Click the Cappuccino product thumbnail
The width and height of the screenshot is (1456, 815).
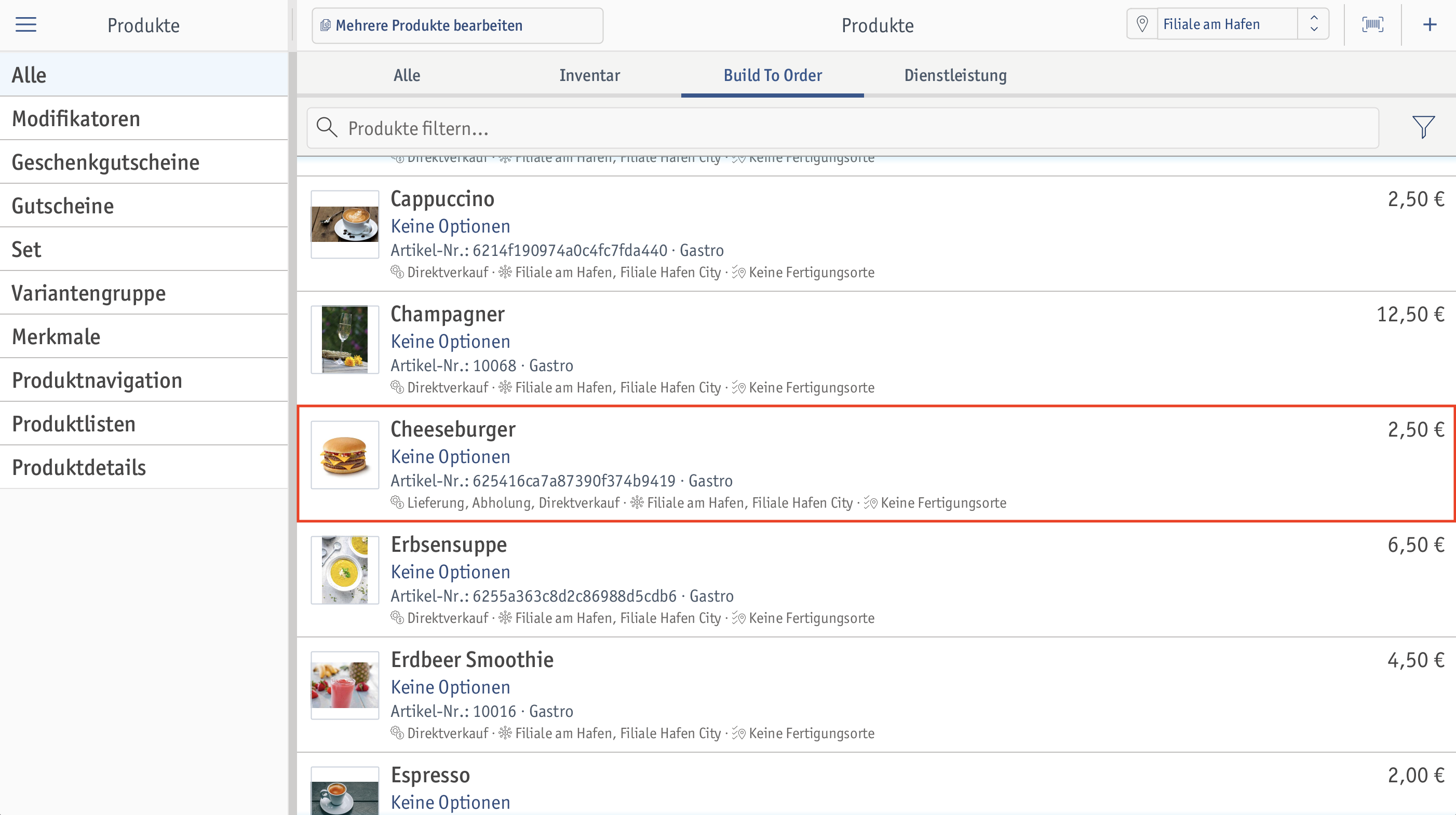coord(345,224)
